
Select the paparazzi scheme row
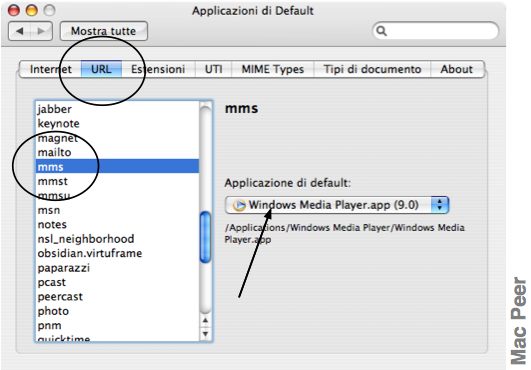point(117,268)
